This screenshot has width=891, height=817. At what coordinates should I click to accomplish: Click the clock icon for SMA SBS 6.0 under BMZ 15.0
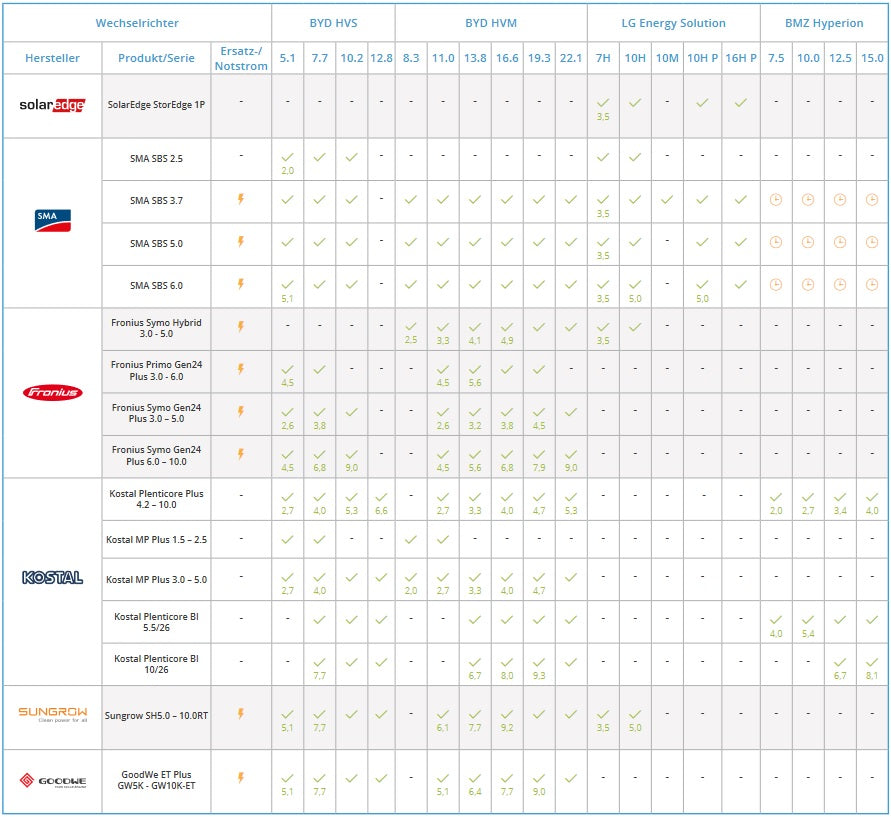pos(872,285)
